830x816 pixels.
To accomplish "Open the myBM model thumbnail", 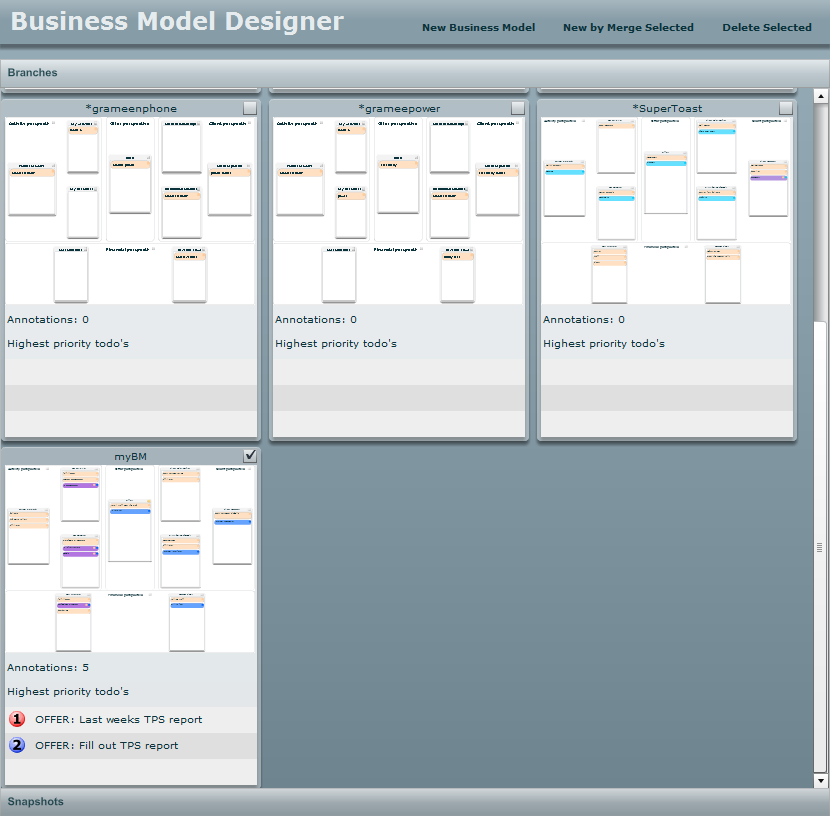I will [x=130, y=558].
